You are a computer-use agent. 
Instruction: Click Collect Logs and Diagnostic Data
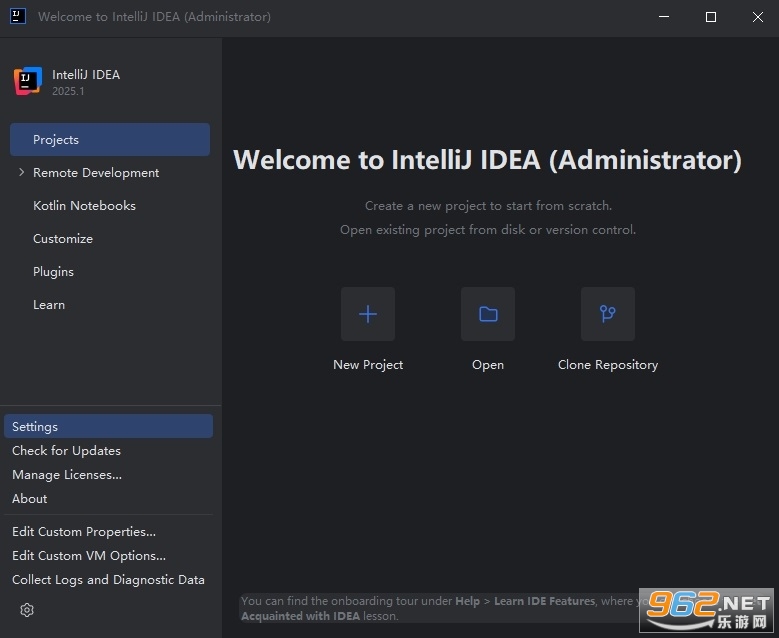108,579
